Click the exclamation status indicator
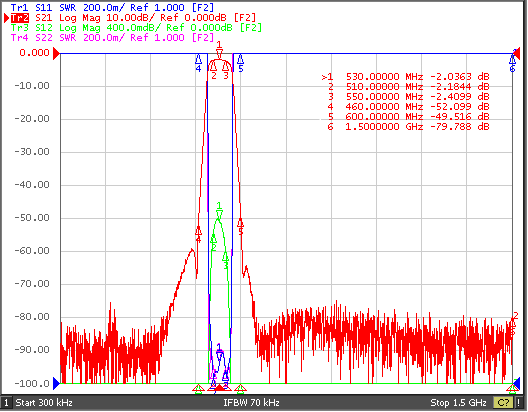Screen dimensions: 528x412 coord(519,403)
